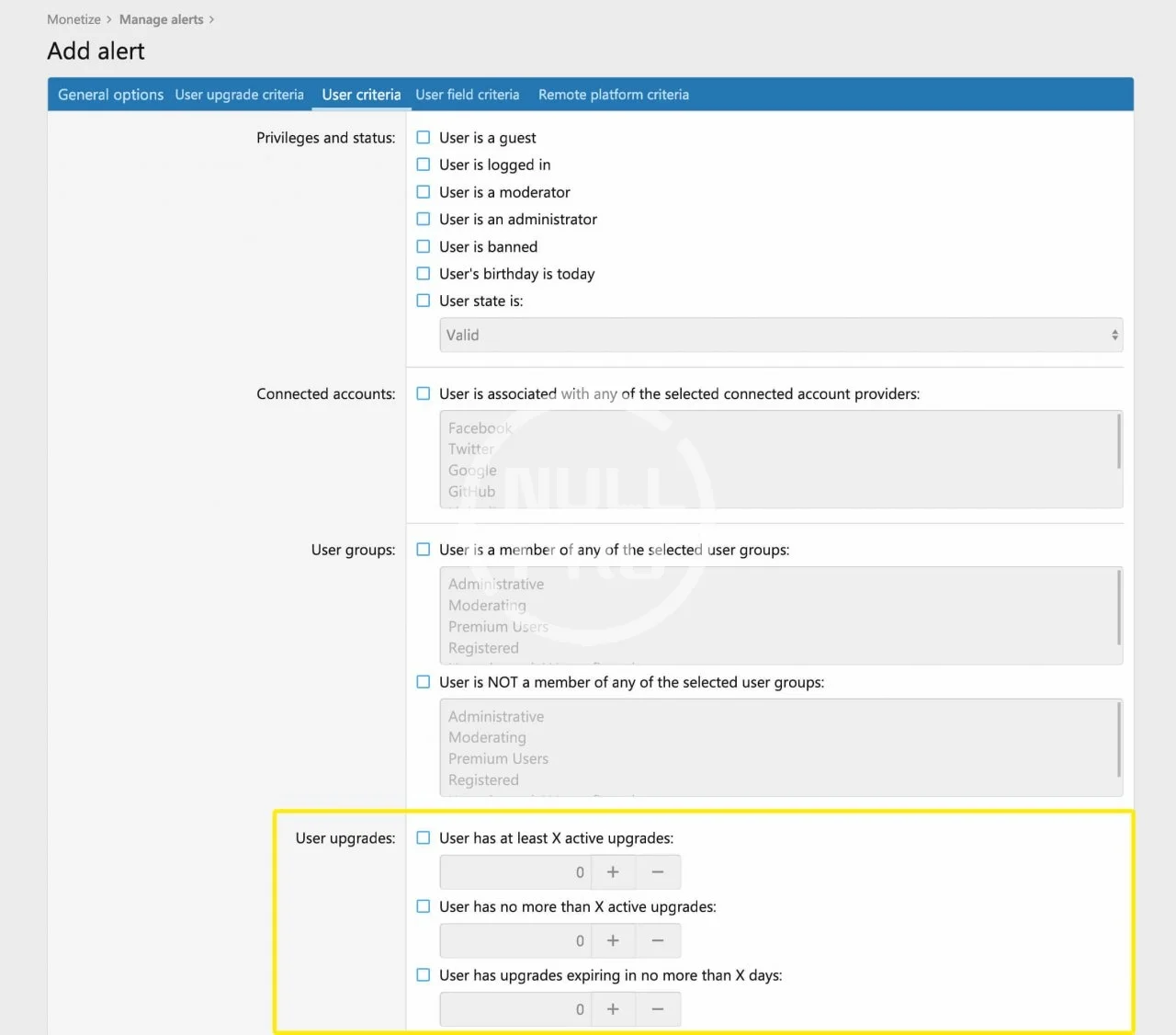Viewport: 1176px width, 1035px height.
Task: Click minus for at least X active upgrades
Action: [658, 872]
